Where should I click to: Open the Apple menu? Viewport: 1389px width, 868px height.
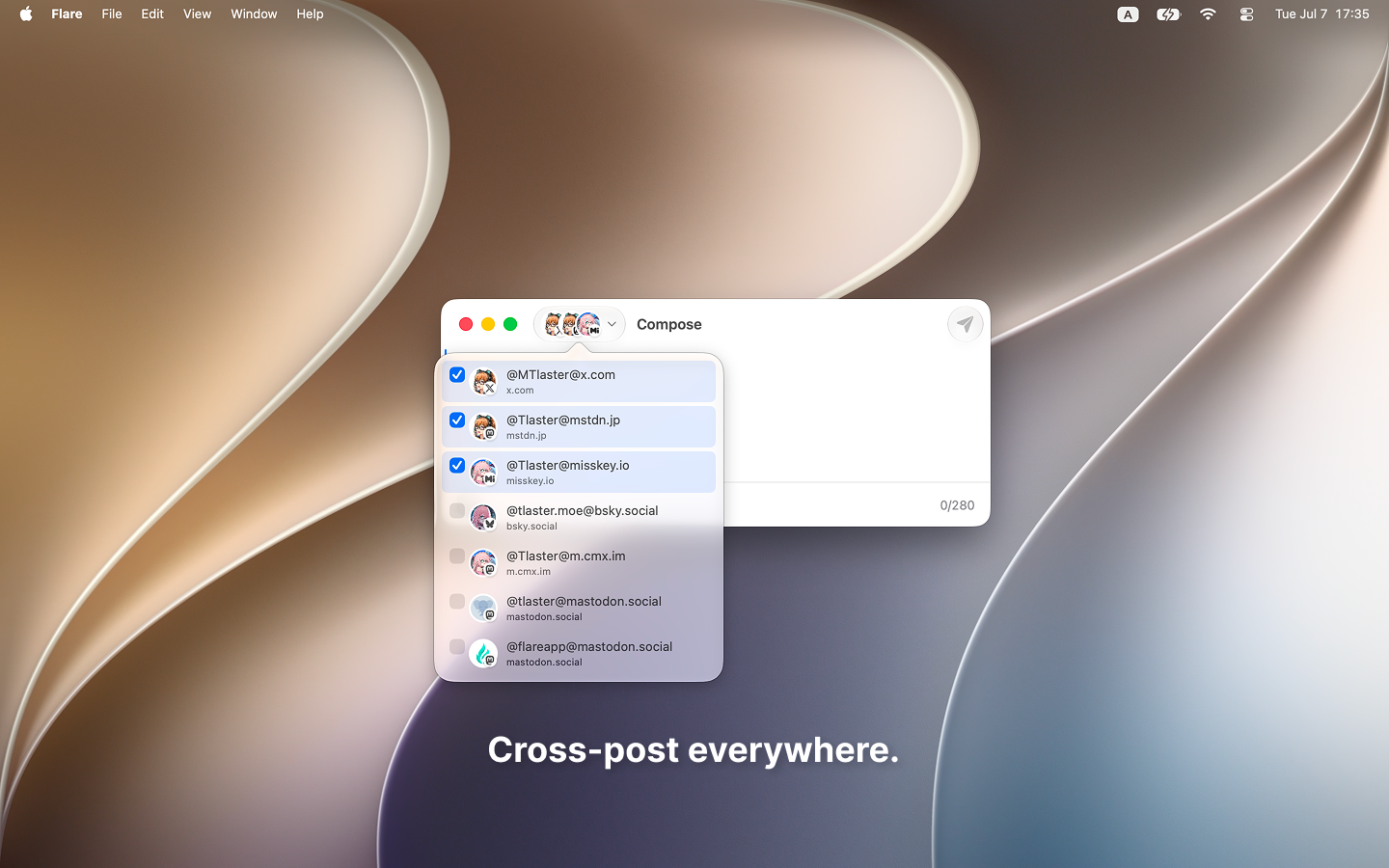point(26,14)
